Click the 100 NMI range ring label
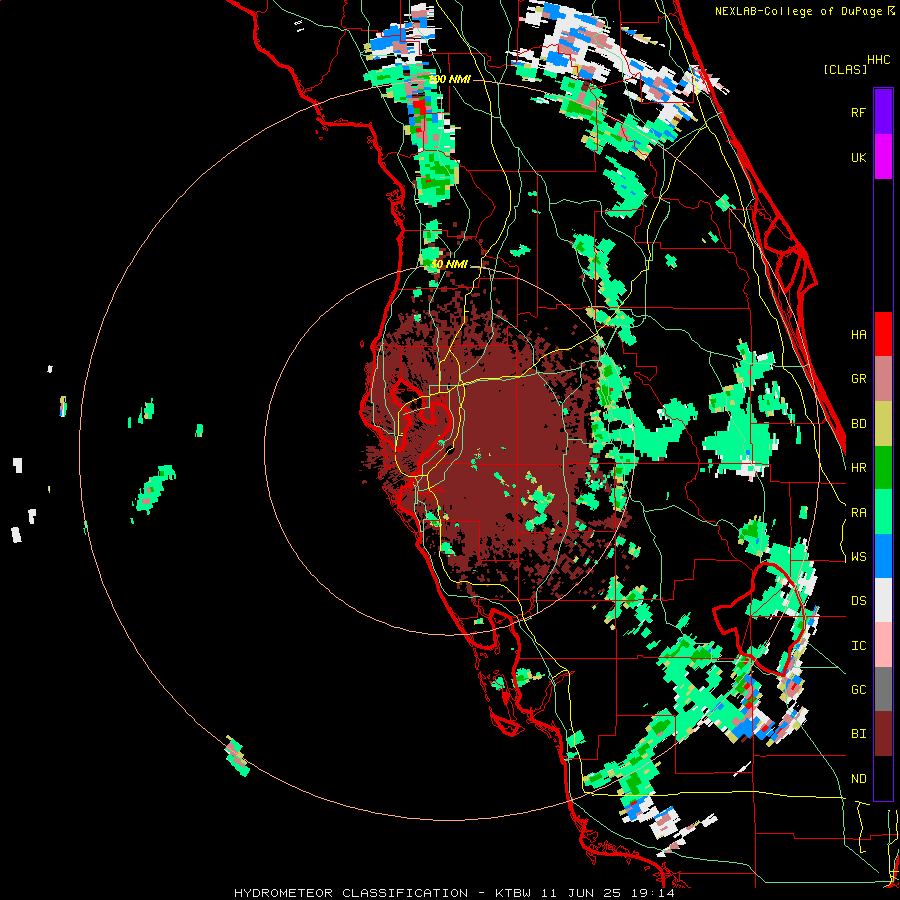The image size is (900, 900). pos(449,79)
